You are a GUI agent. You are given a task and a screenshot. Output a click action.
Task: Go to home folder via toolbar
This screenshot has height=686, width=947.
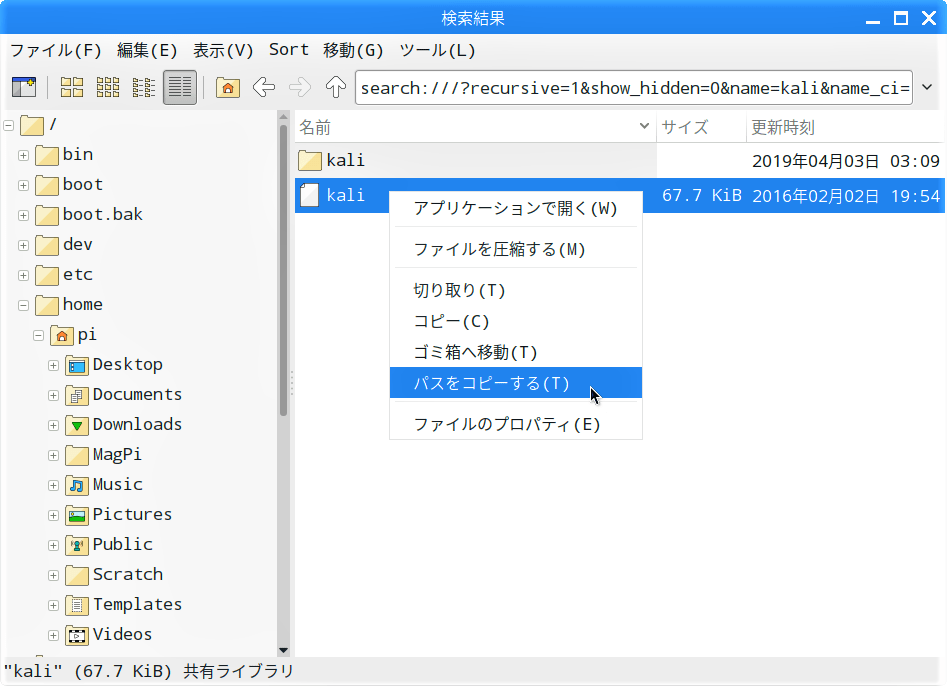pos(228,88)
